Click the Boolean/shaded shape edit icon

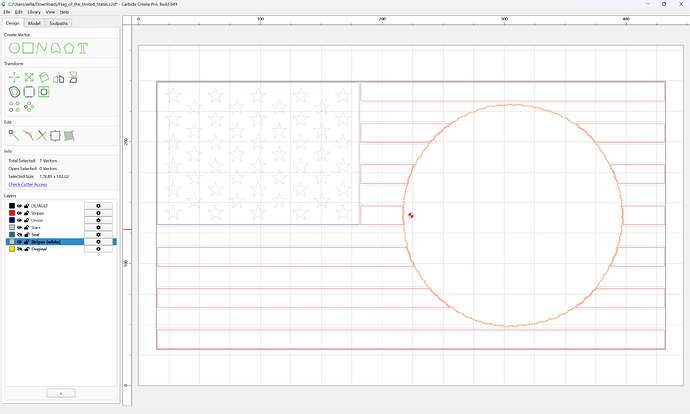pyautogui.click(x=69, y=136)
